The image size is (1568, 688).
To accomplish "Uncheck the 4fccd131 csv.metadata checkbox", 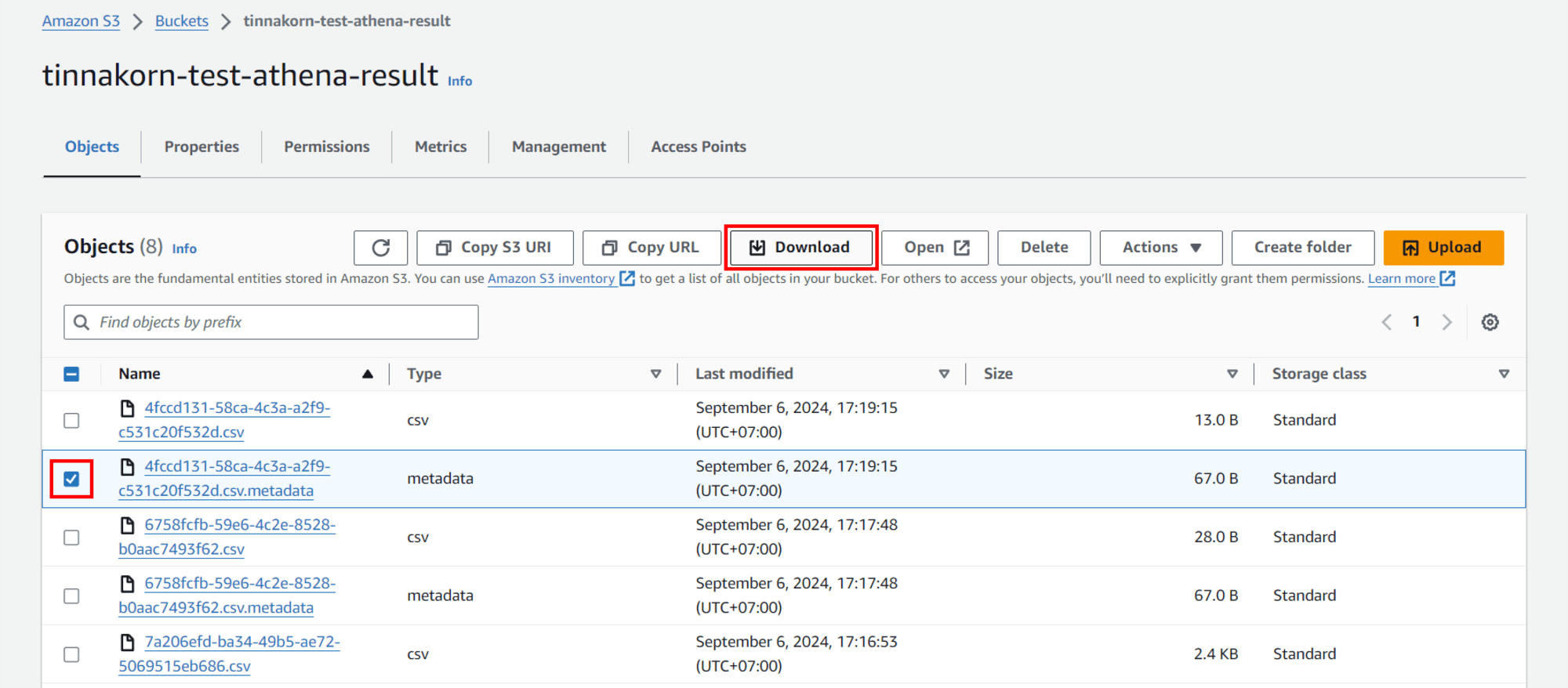I will 71,479.
